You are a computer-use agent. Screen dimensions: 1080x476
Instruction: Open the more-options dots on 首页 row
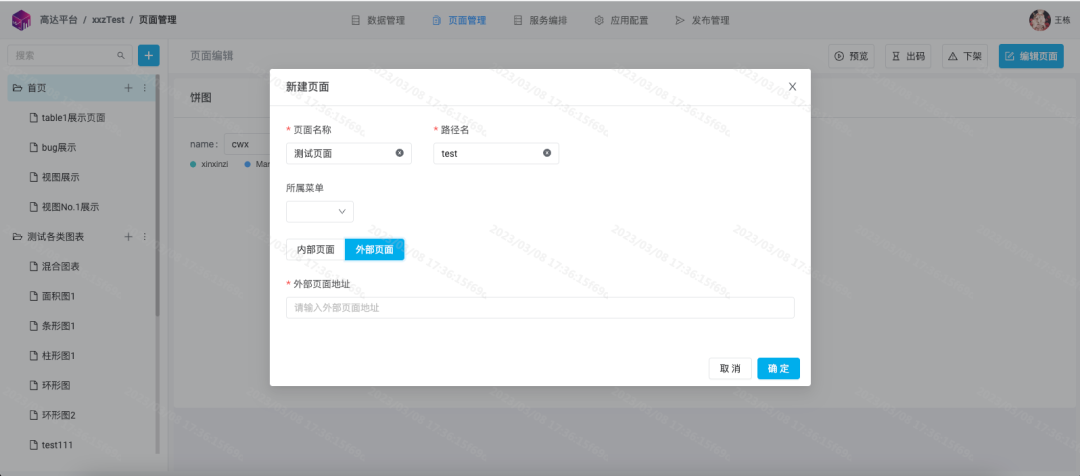[145, 88]
